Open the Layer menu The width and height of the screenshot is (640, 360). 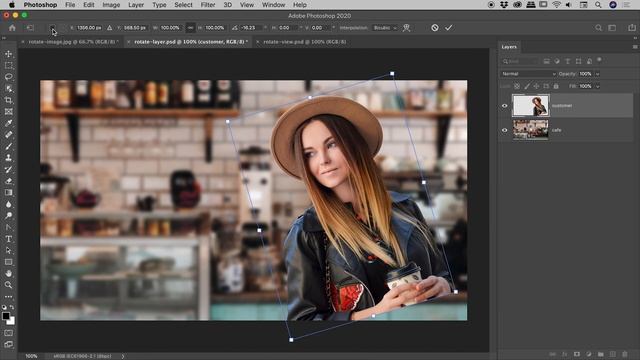[x=136, y=5]
